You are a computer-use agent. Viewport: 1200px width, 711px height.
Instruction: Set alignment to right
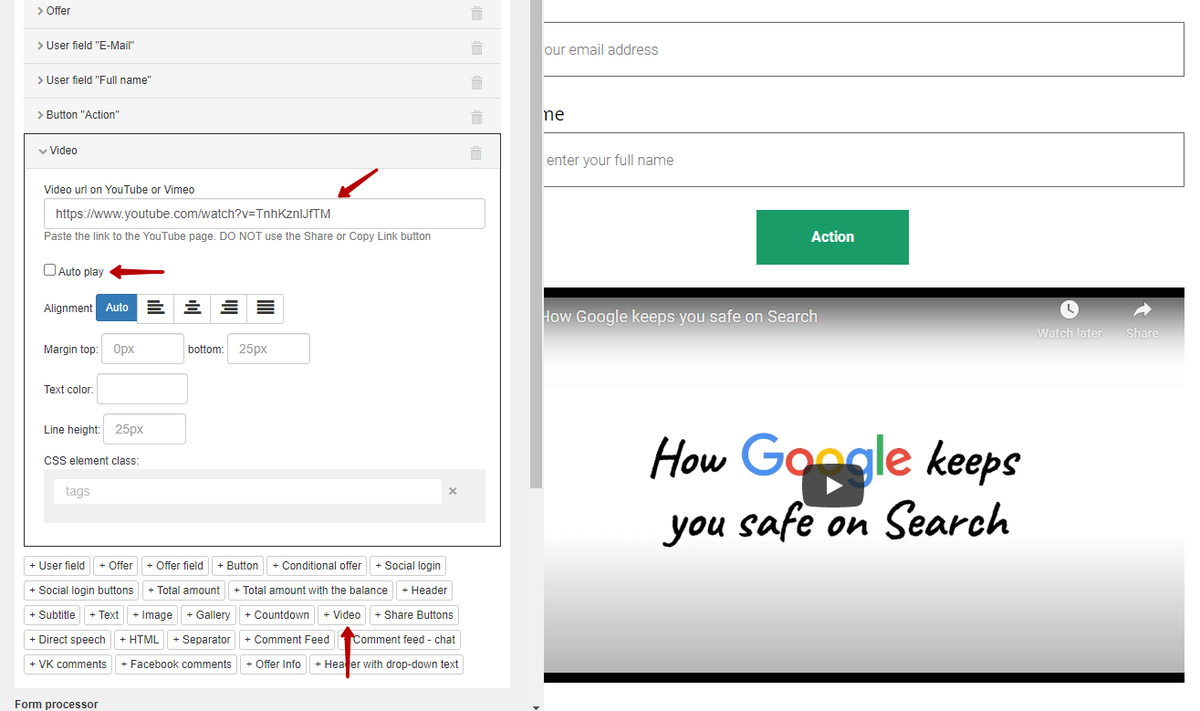pyautogui.click(x=229, y=308)
